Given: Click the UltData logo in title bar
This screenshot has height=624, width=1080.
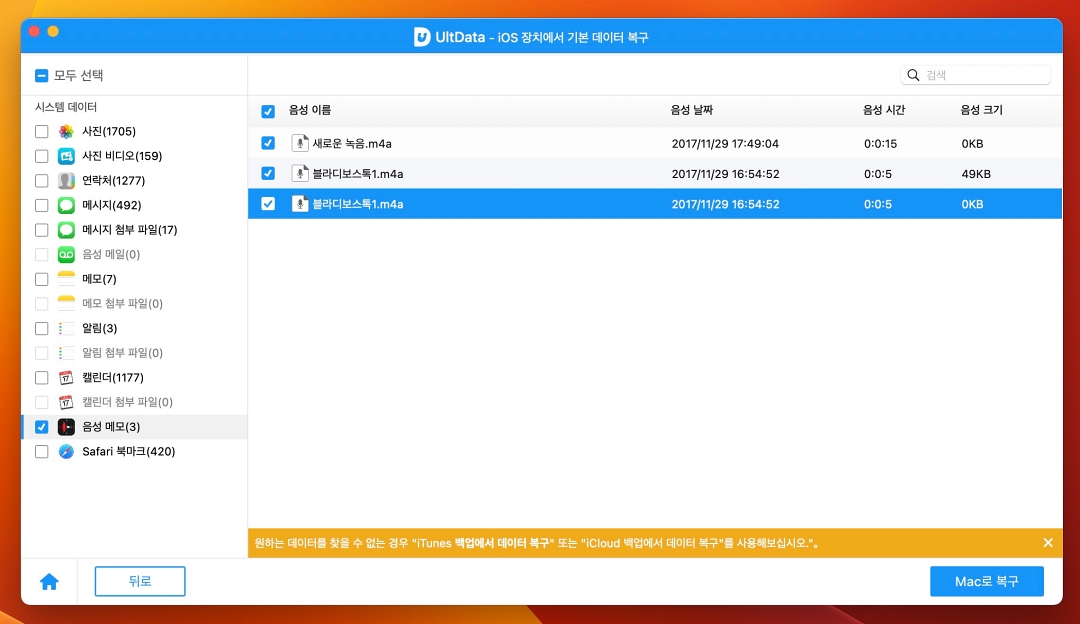Looking at the screenshot, I should [x=422, y=37].
